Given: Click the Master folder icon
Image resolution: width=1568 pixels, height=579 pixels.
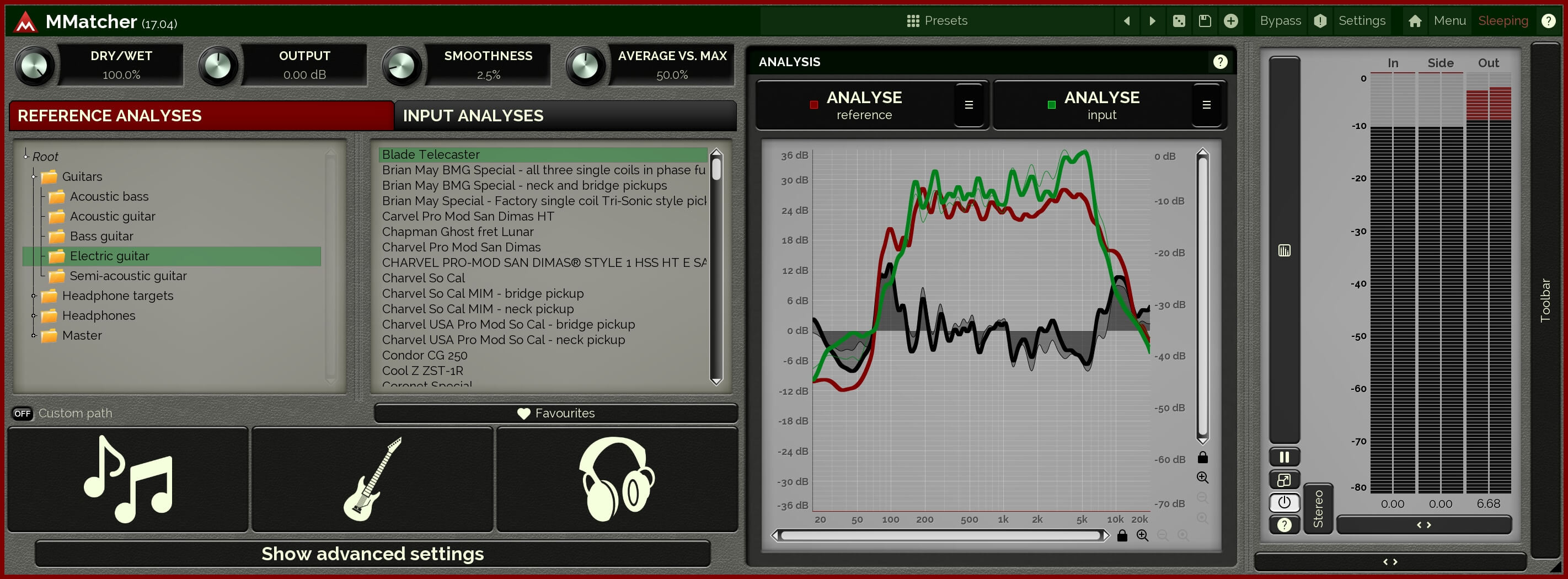Looking at the screenshot, I should pos(49,335).
